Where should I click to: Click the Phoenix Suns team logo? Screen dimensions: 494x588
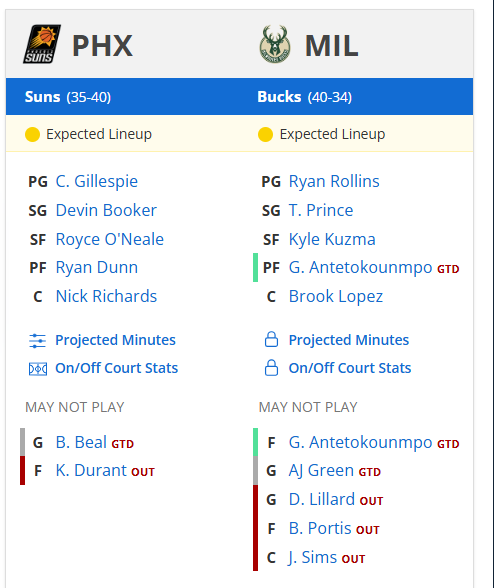[42, 44]
